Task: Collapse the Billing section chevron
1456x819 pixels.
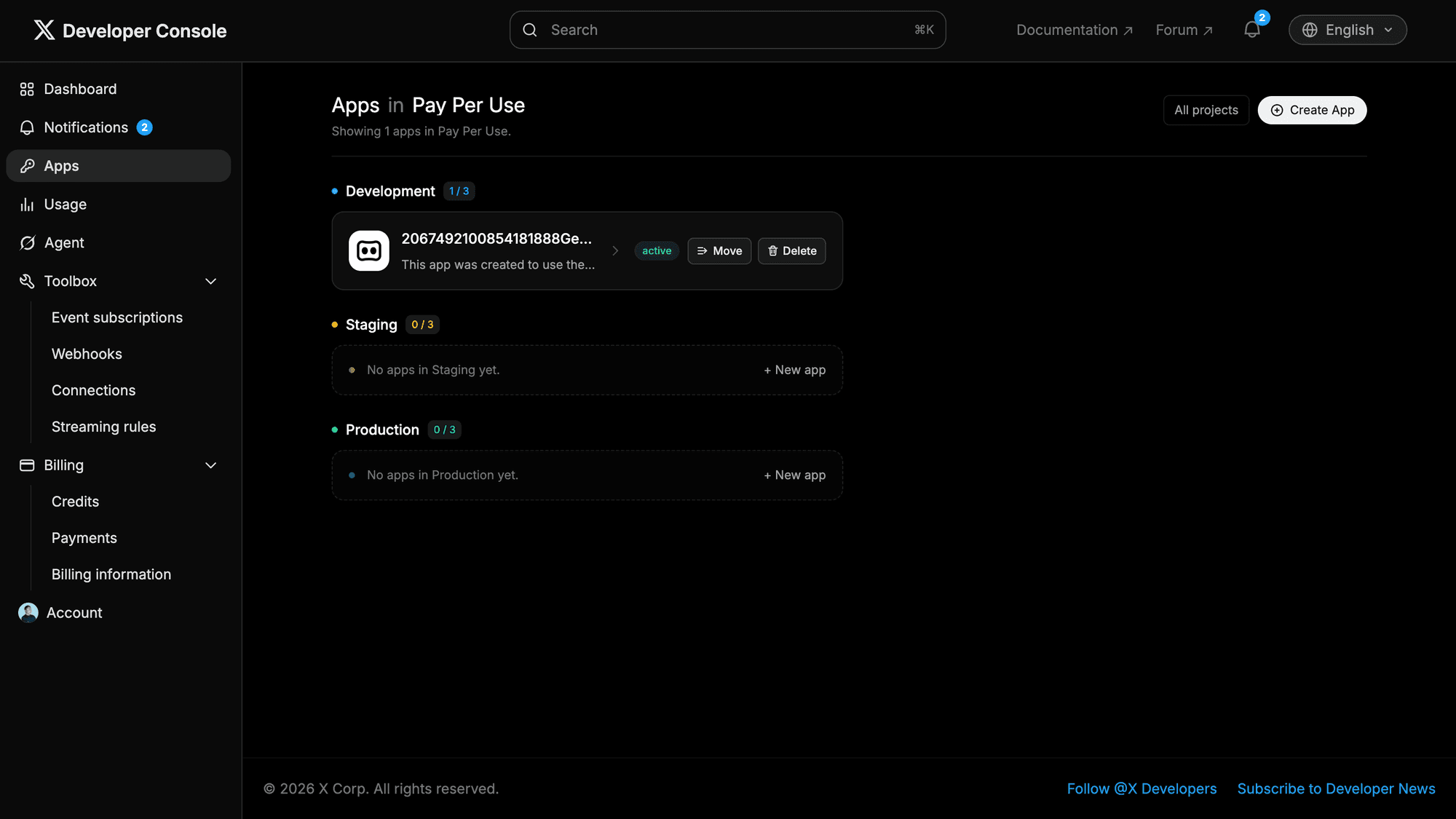Action: pyautogui.click(x=211, y=465)
